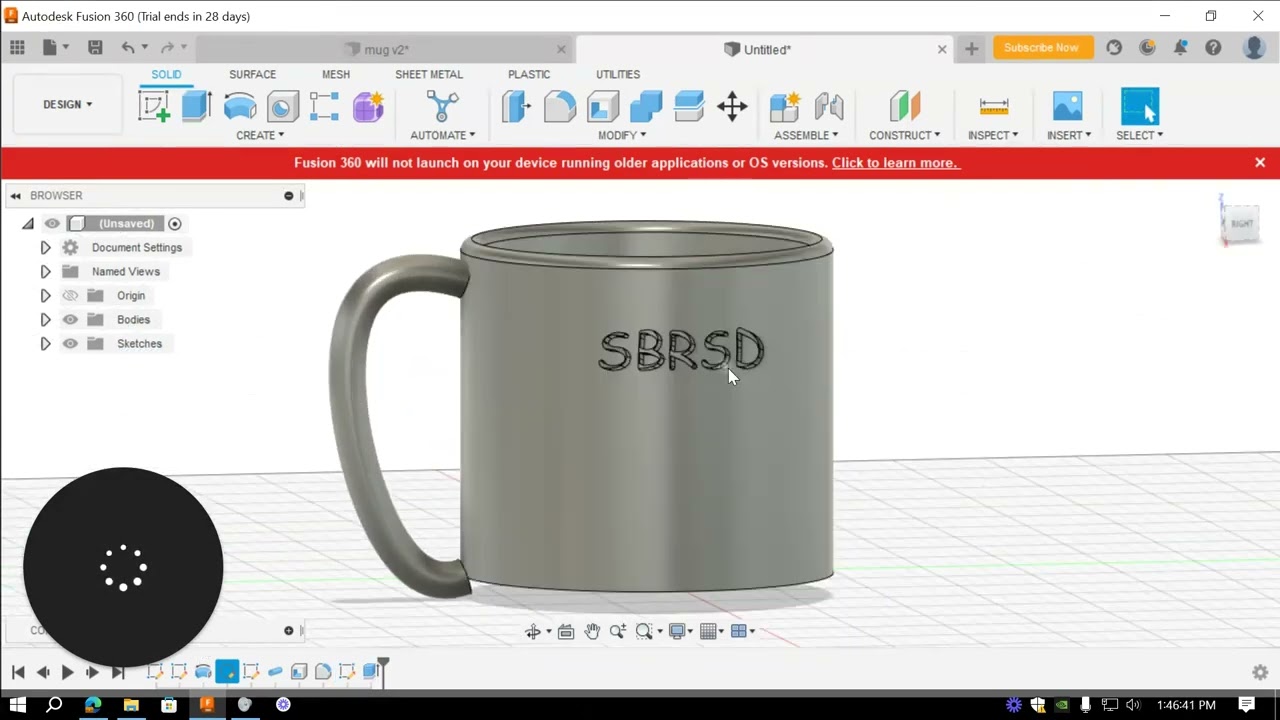Expand the Sketches tree node
Viewport: 1280px width, 720px height.
pyautogui.click(x=45, y=344)
